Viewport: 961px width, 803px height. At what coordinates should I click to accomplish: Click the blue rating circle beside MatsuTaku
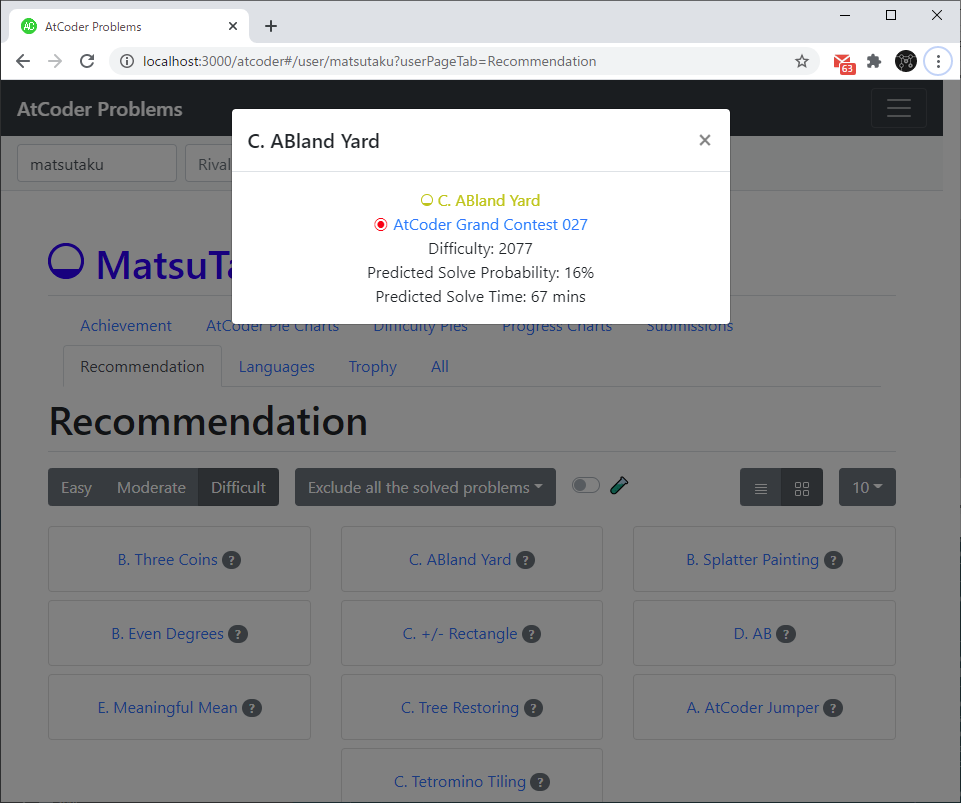tap(66, 261)
